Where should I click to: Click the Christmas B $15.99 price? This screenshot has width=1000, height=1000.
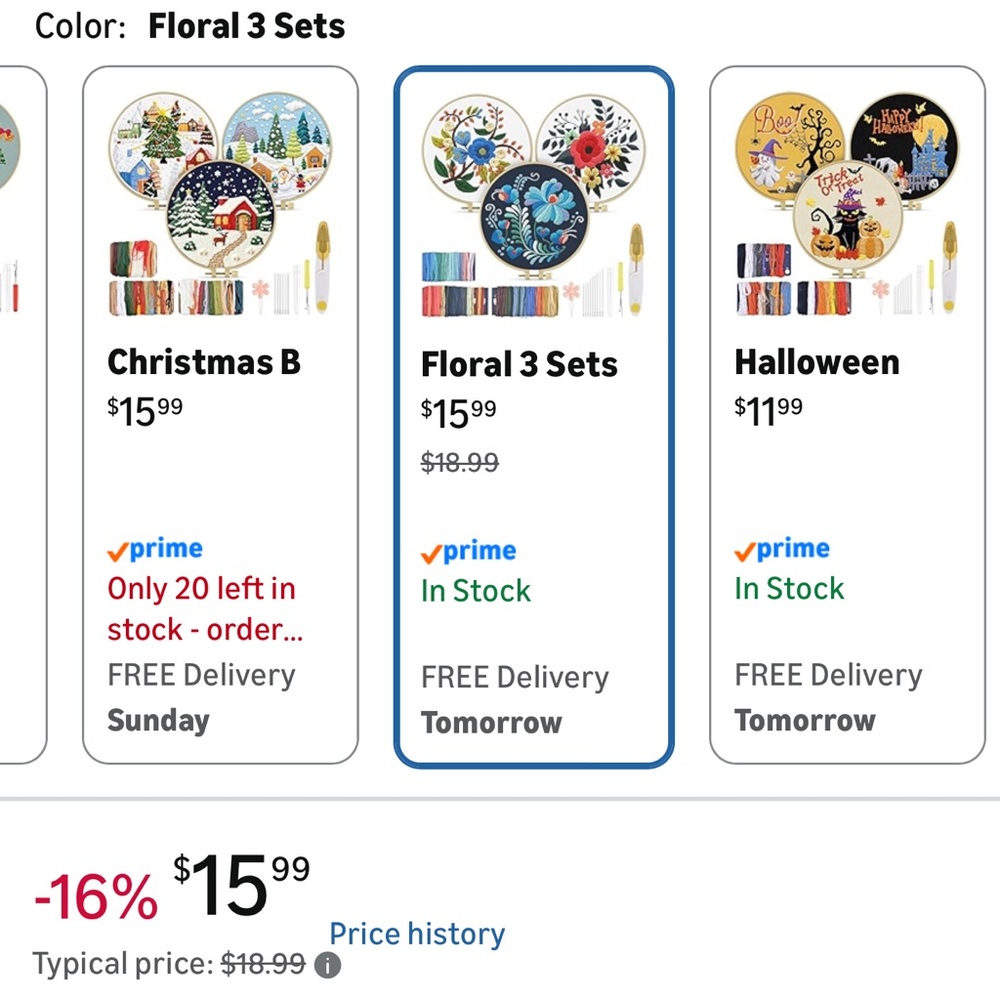click(x=145, y=411)
